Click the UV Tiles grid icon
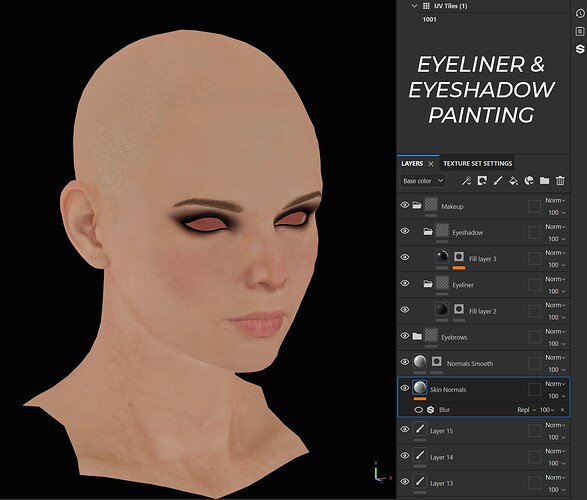Image resolution: width=587 pixels, height=500 pixels. tap(426, 6)
